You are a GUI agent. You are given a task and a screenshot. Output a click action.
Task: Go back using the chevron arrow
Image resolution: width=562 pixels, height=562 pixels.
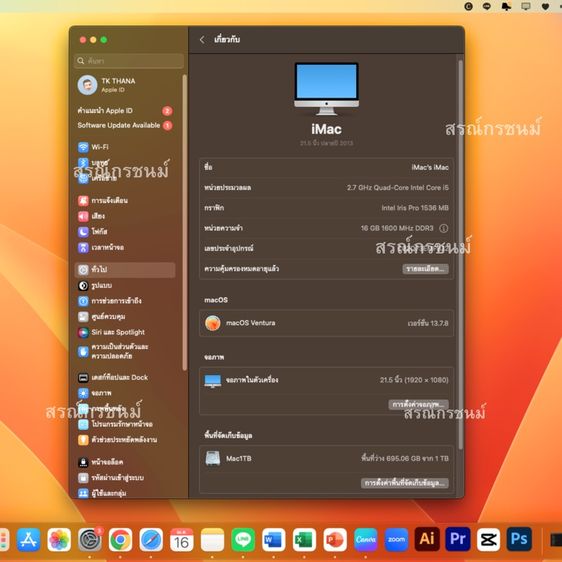pyautogui.click(x=202, y=40)
